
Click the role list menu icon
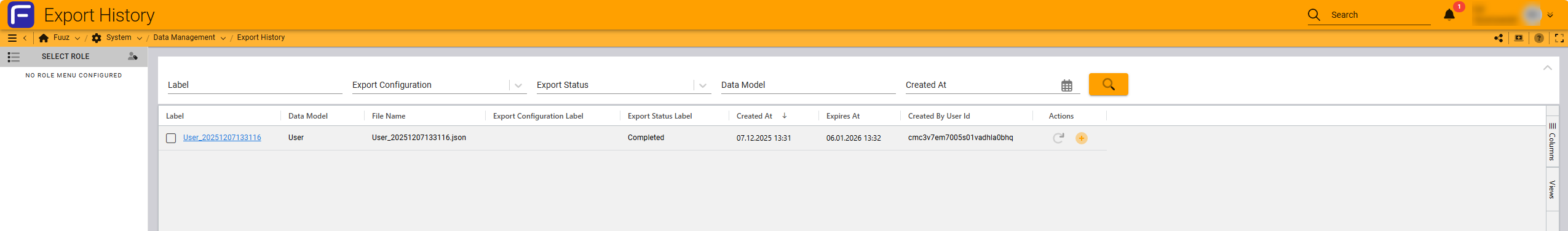(14, 57)
